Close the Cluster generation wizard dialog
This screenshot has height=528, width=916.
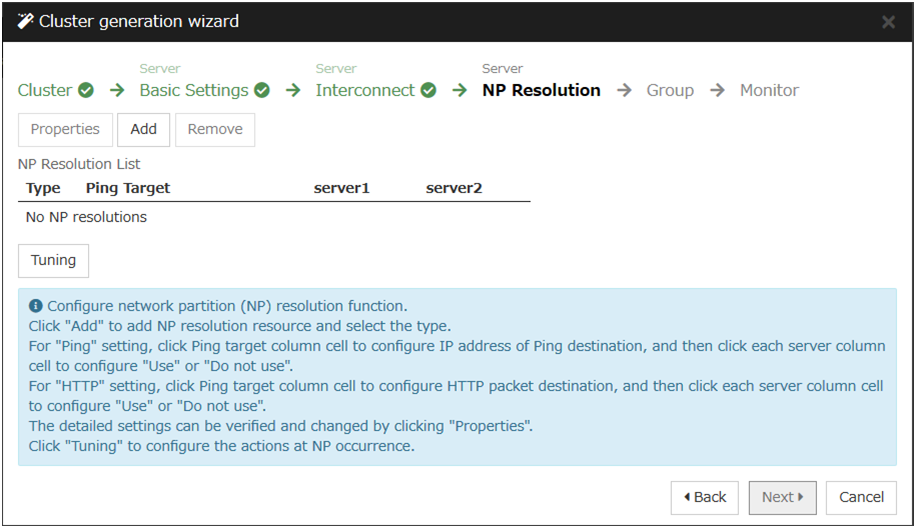coord(888,22)
